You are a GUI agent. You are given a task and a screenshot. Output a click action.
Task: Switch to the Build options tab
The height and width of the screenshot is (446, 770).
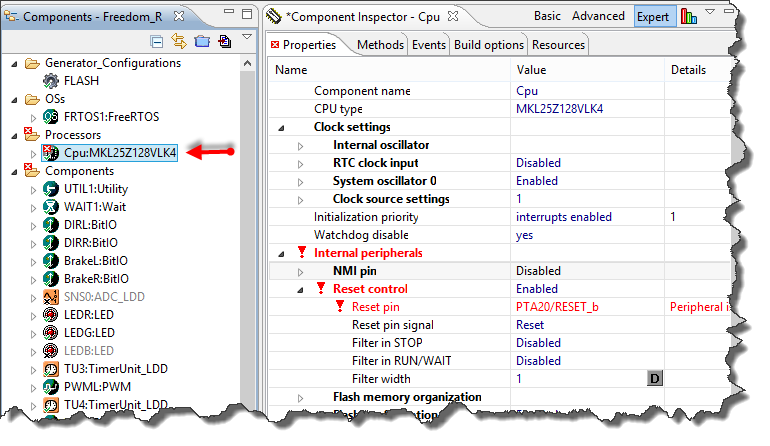pos(489,45)
